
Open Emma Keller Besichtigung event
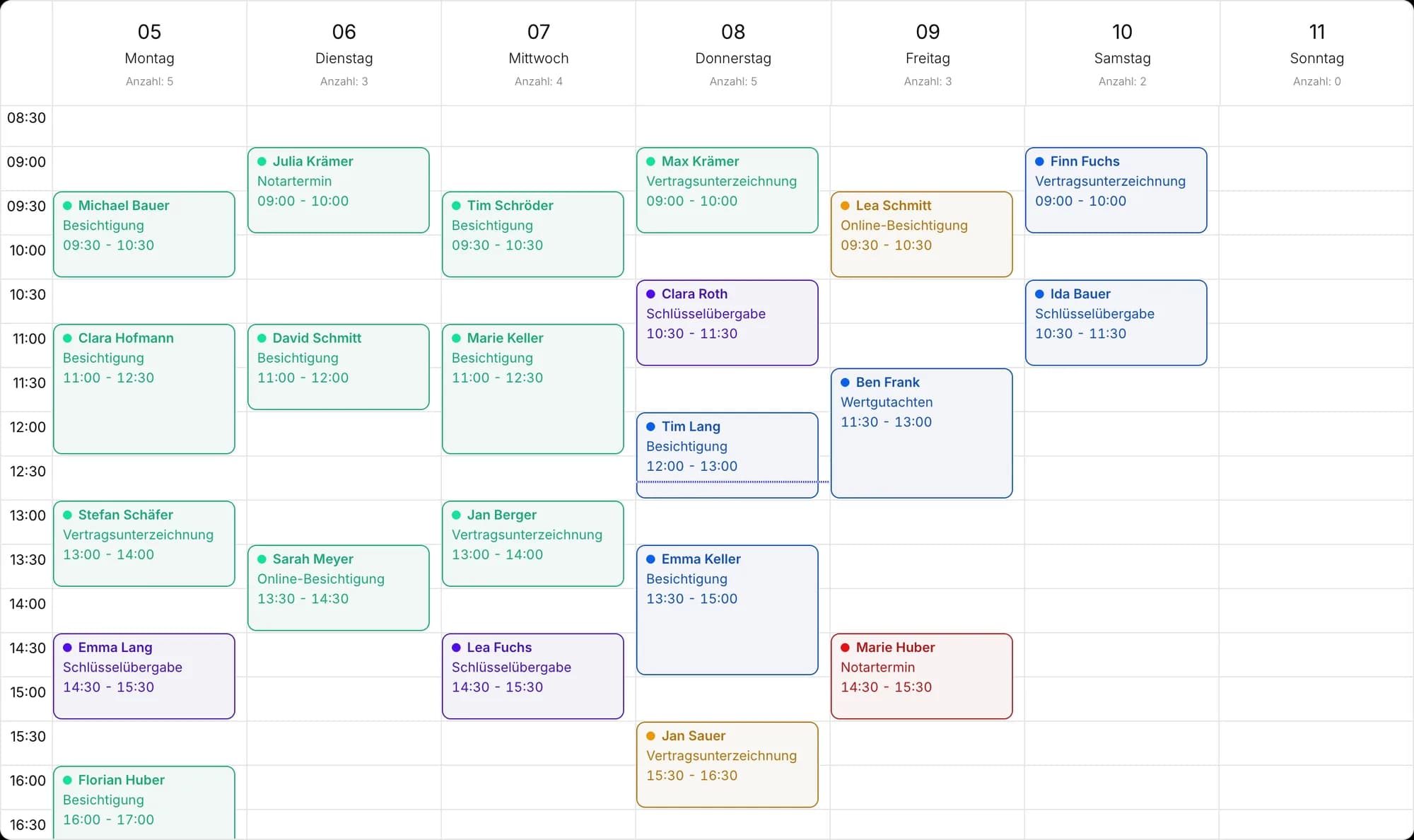[728, 609]
